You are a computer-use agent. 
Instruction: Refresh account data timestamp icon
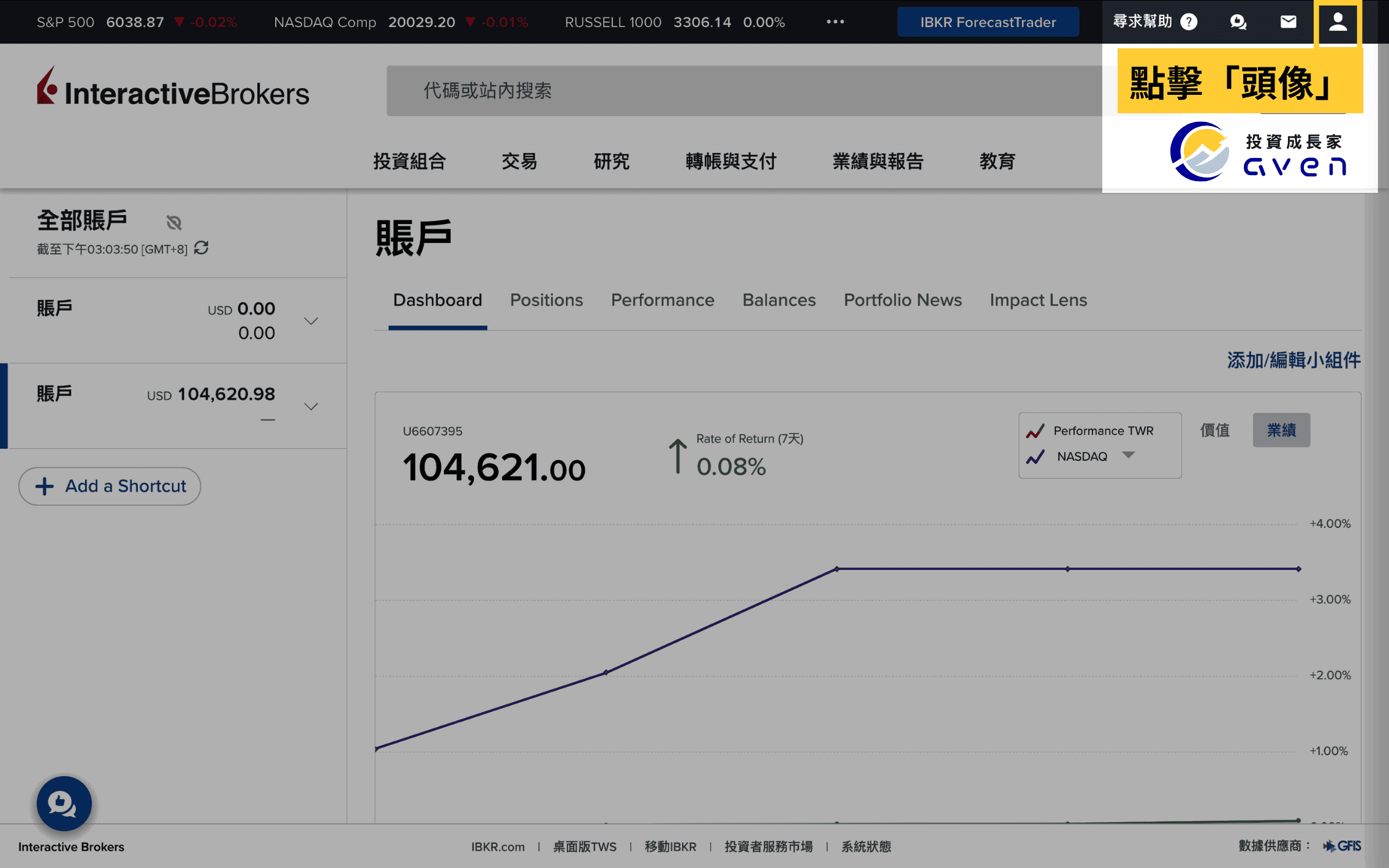point(201,248)
